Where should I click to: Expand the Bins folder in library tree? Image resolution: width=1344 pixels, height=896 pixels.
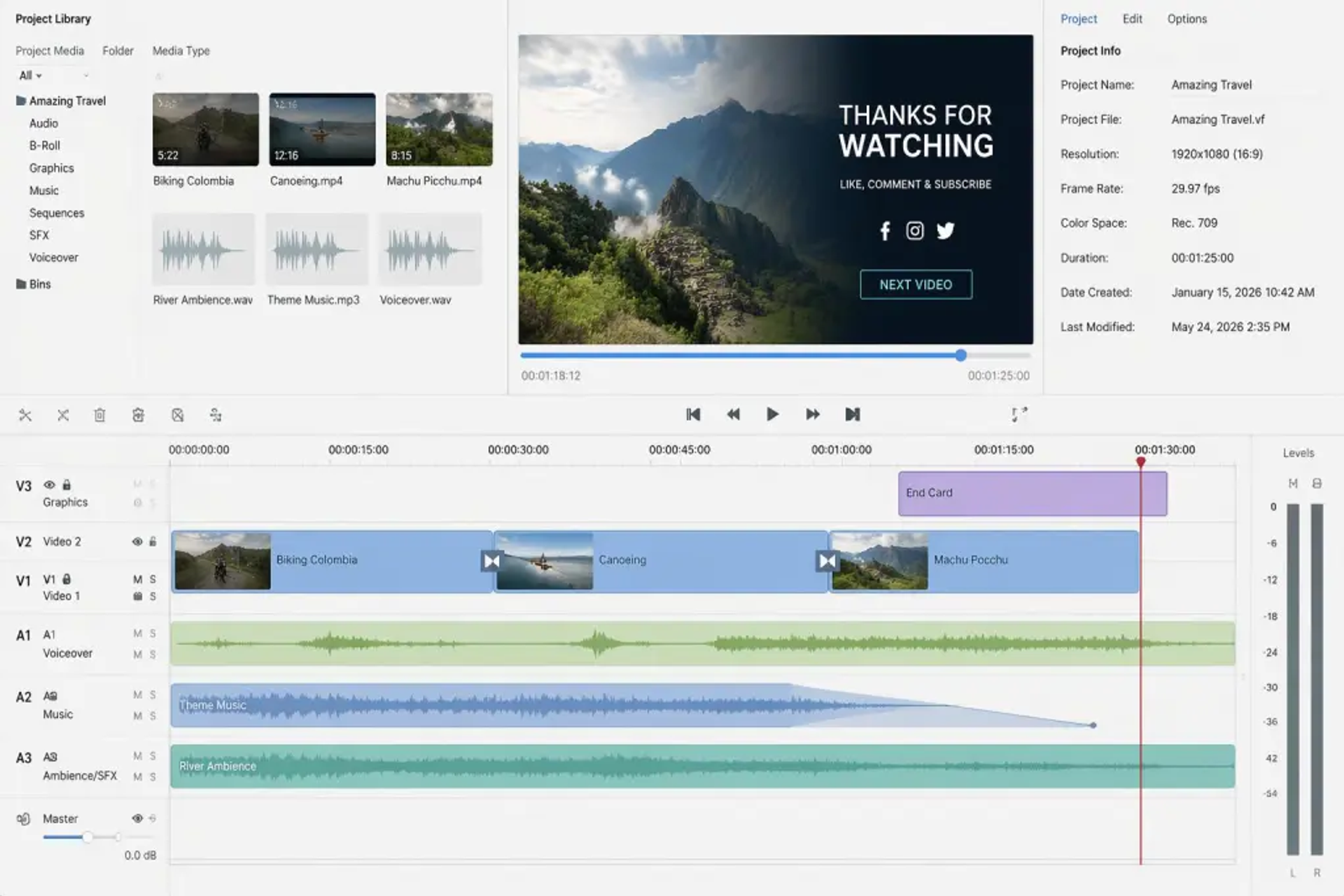(x=34, y=284)
